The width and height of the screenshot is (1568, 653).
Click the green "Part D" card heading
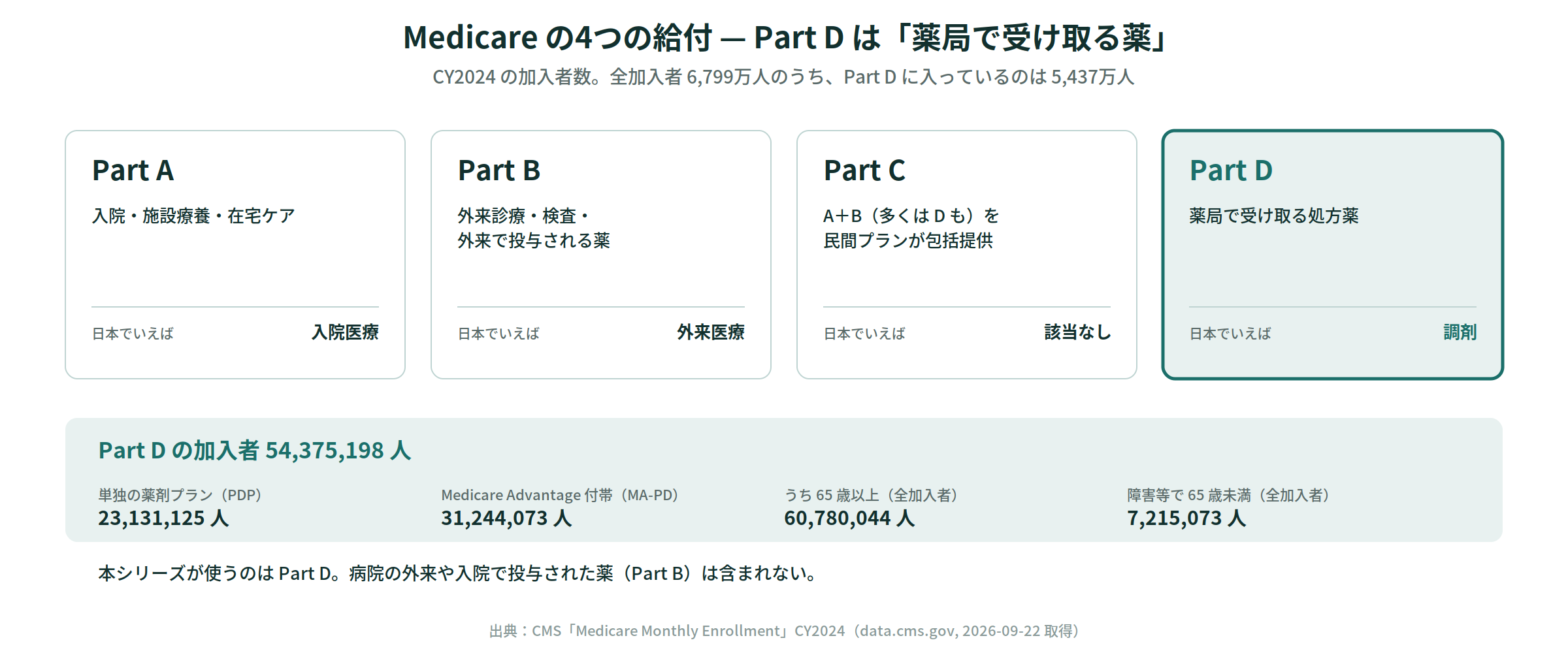coord(1232,170)
